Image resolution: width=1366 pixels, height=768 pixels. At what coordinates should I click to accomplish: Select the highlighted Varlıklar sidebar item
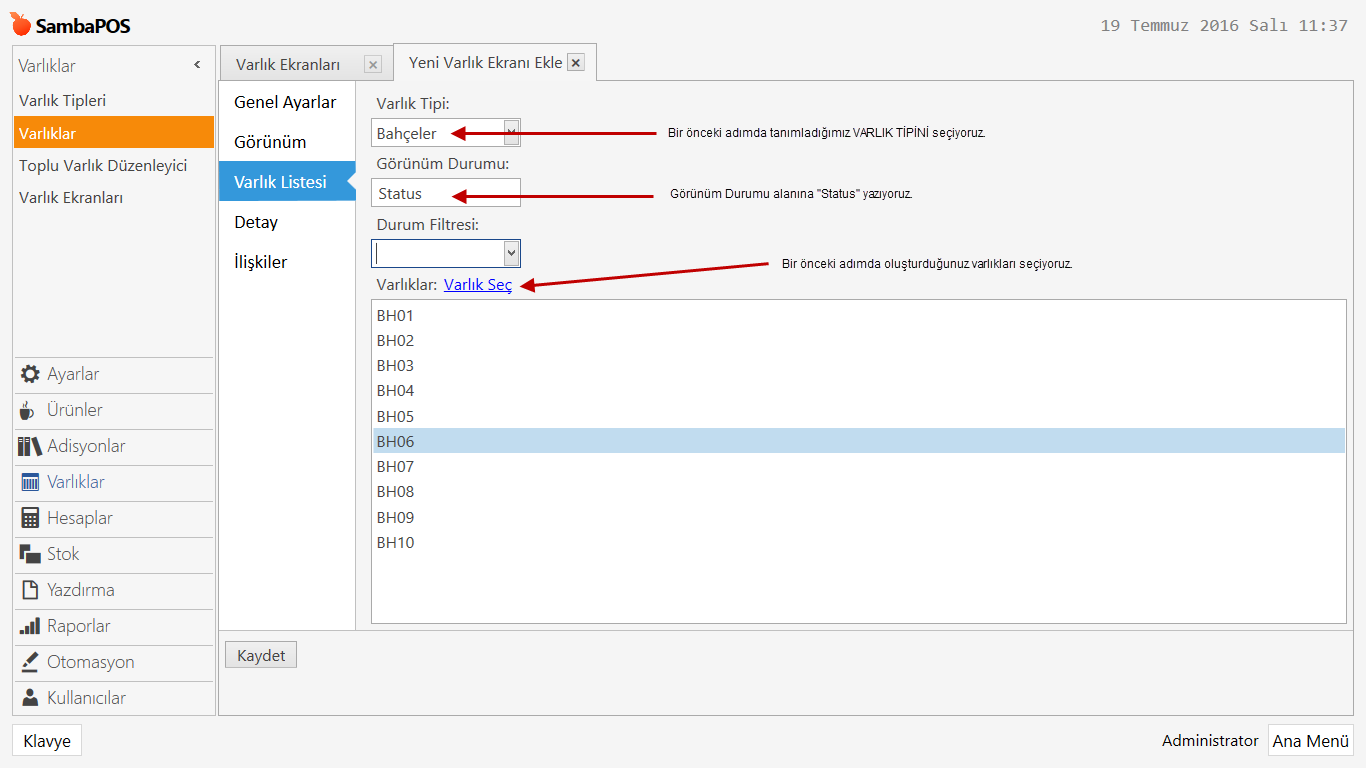tap(114, 133)
